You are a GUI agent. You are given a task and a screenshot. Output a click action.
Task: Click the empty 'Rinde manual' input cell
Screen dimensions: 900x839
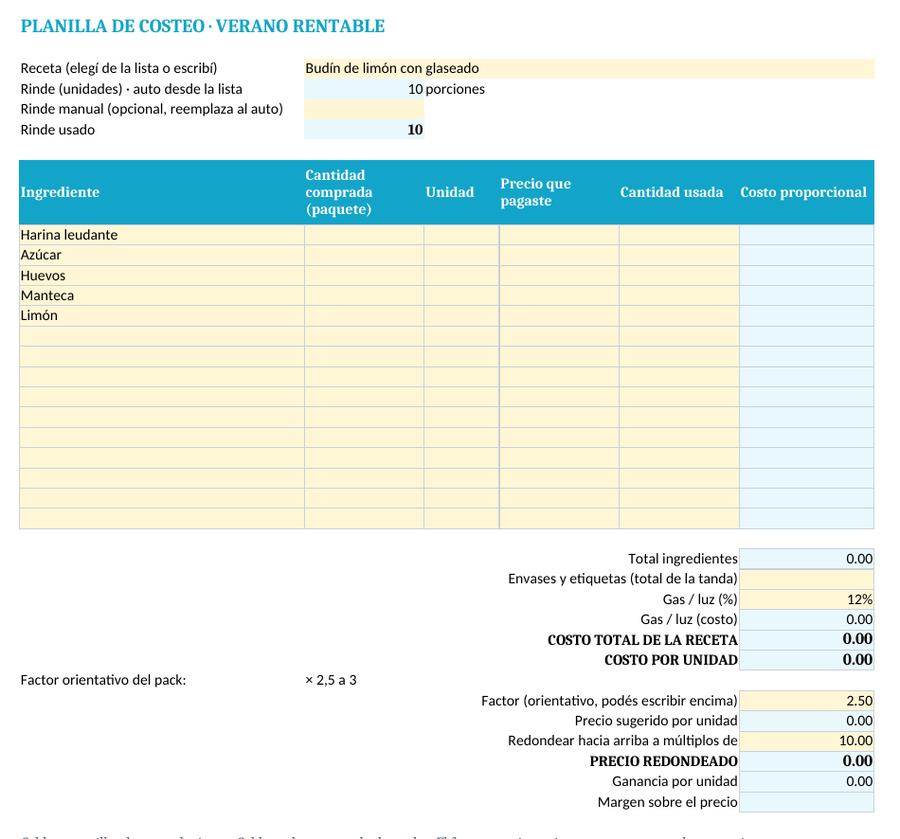coord(364,109)
